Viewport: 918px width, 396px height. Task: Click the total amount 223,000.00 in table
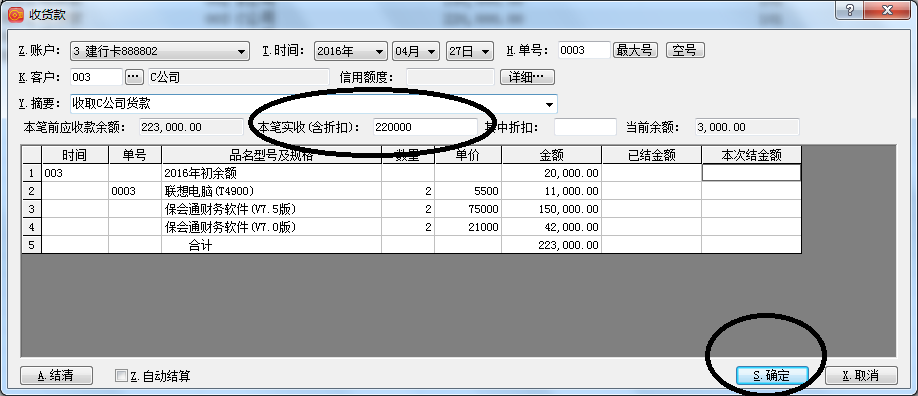(x=552, y=245)
